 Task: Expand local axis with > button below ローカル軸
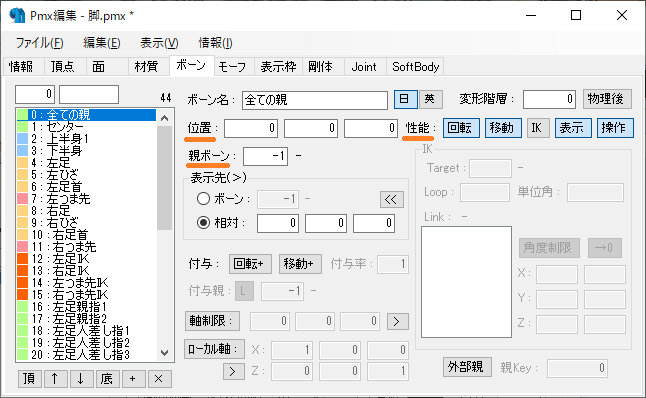(x=234, y=371)
